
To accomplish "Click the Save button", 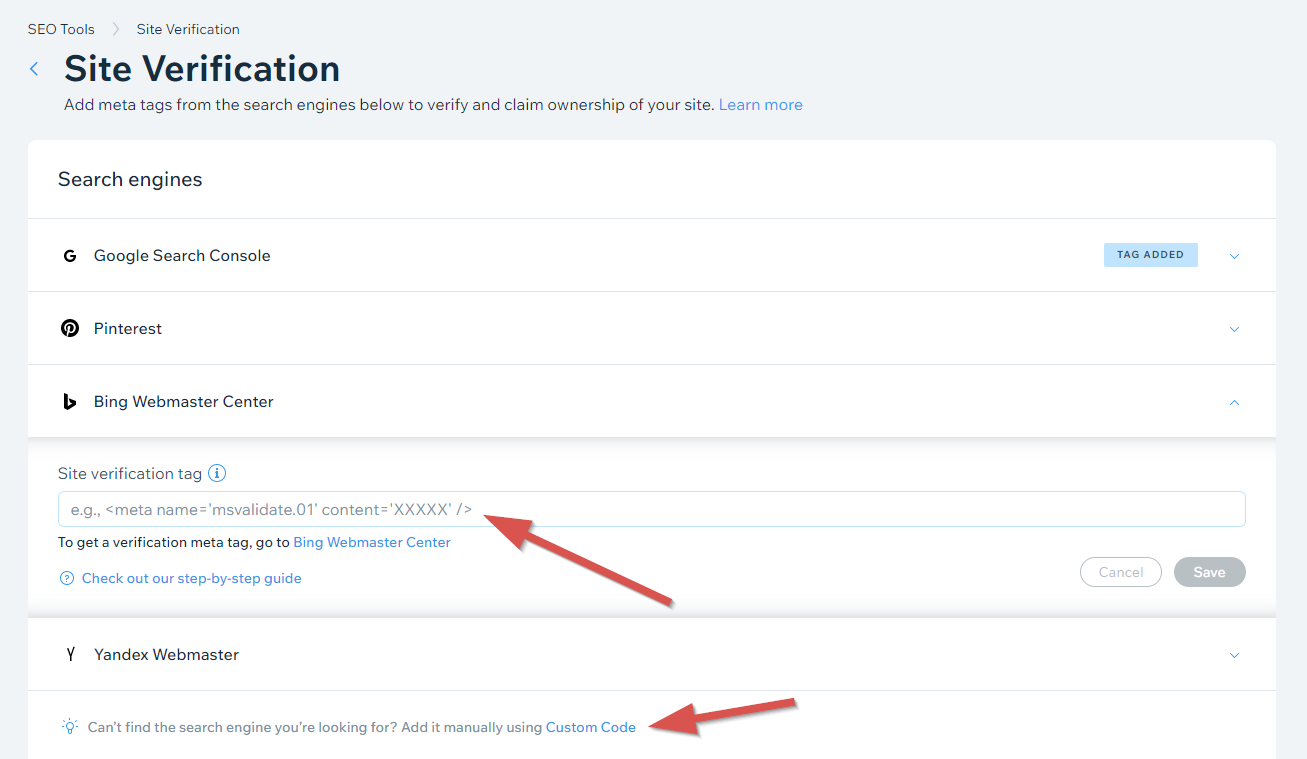I will click(x=1209, y=571).
